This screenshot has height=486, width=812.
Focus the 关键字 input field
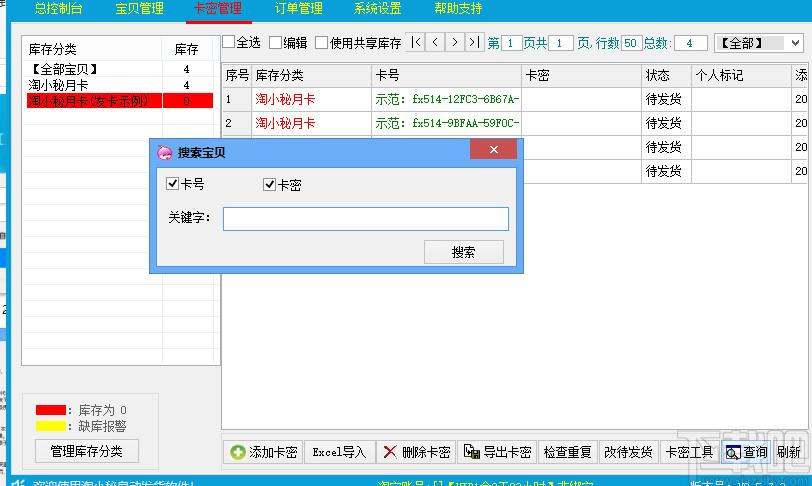(x=366, y=219)
